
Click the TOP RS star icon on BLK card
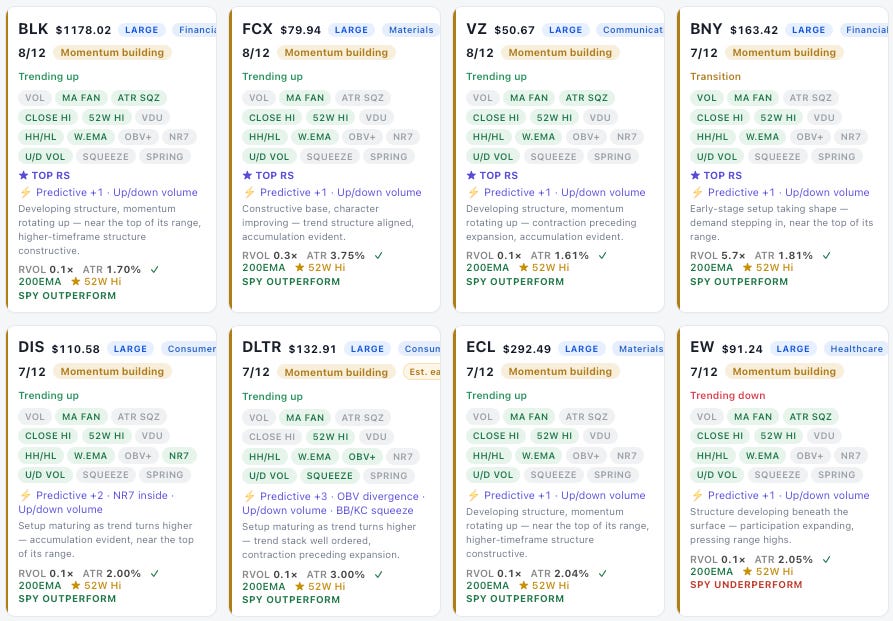coord(23,175)
